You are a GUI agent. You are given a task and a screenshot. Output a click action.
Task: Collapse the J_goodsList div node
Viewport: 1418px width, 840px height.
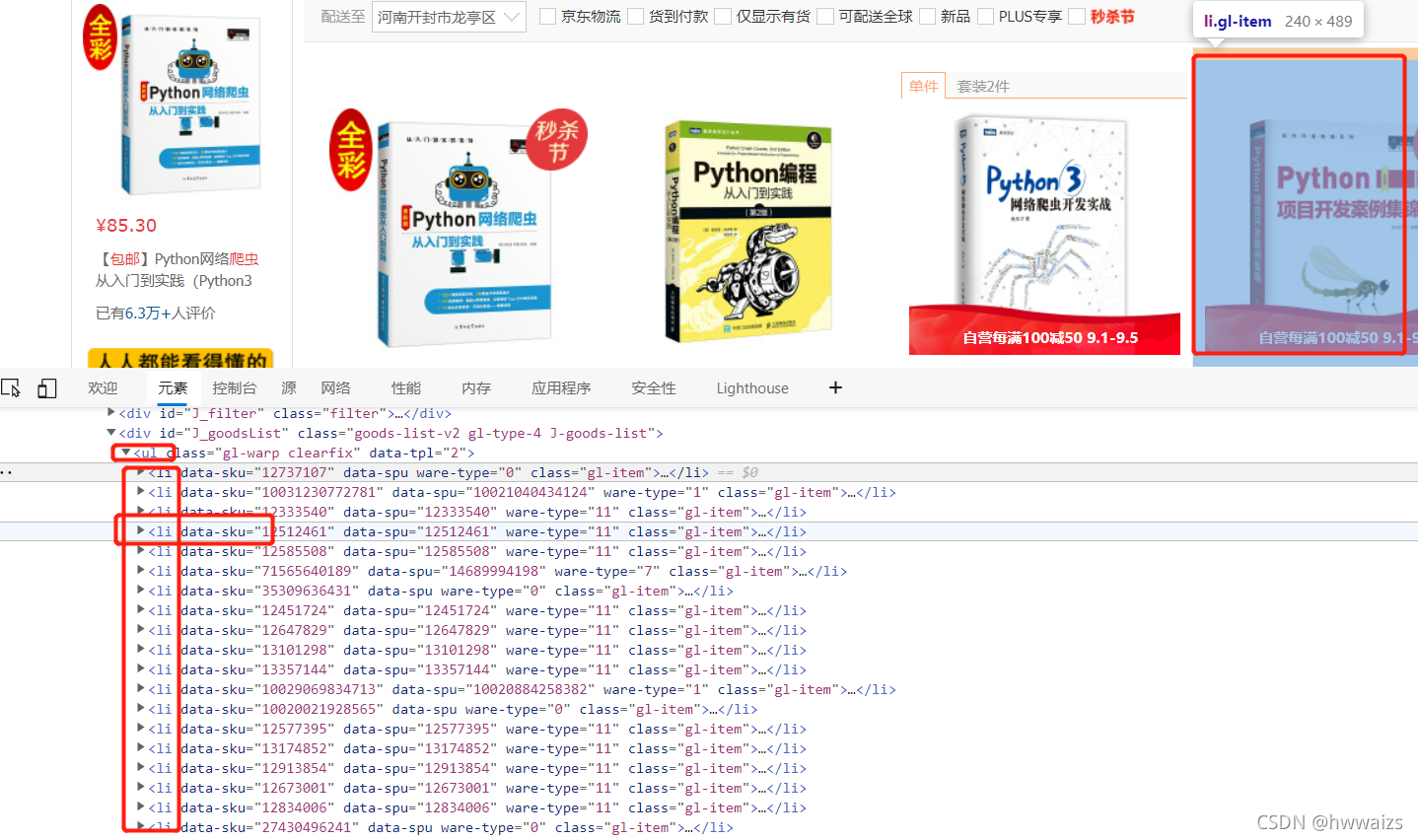pyautogui.click(x=111, y=433)
